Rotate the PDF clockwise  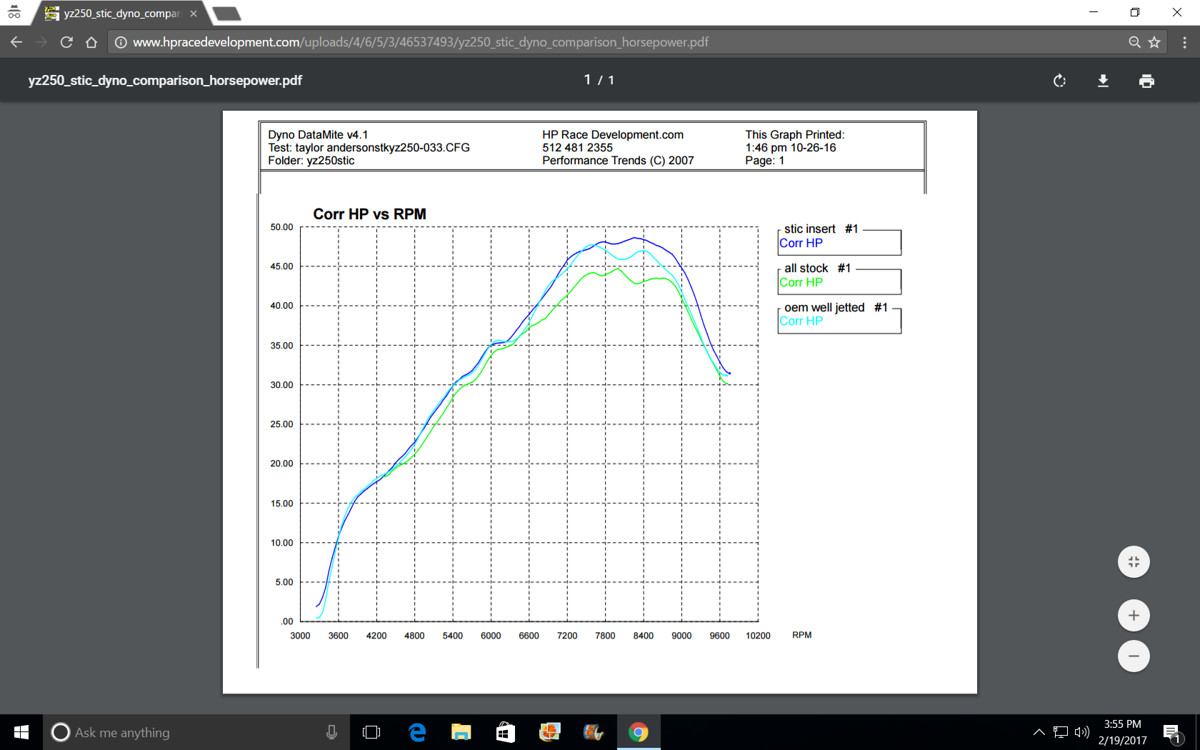(1059, 81)
